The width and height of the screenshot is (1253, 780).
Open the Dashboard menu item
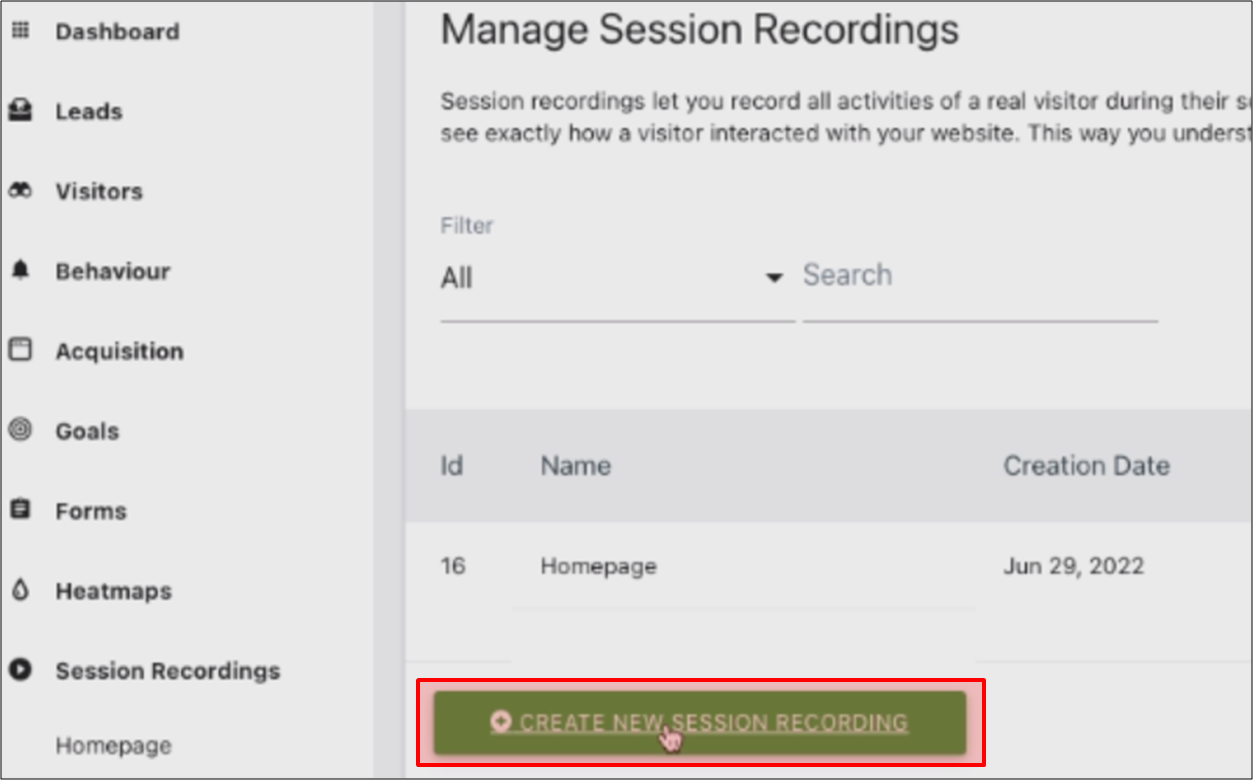click(117, 32)
